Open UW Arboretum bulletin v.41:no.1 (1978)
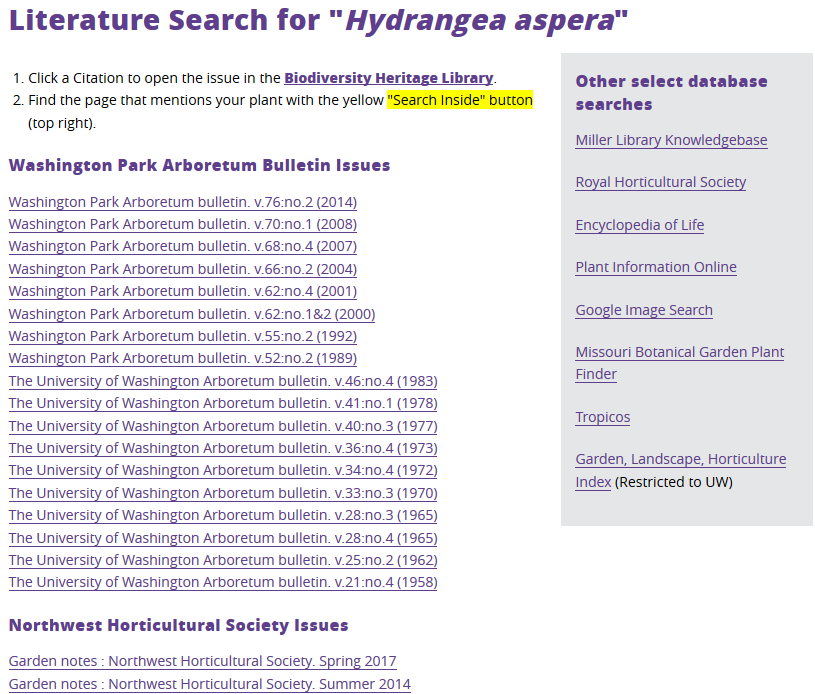Viewport: 815px width, 694px height. tap(223, 403)
